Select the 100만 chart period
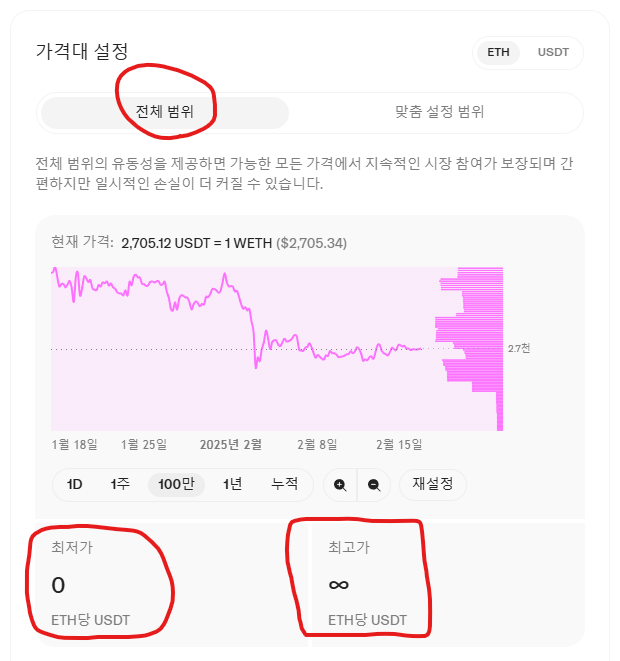Viewport: 620px width, 661px height. click(176, 484)
